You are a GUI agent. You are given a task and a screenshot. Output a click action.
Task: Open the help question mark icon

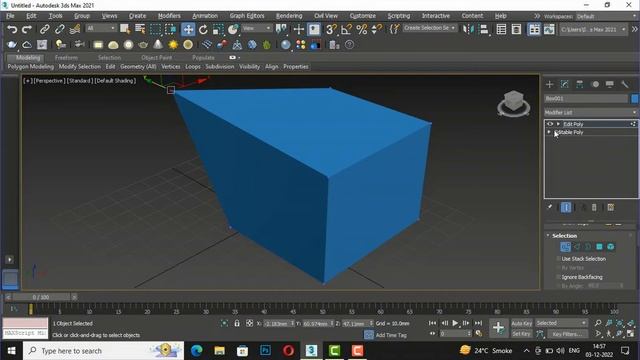[349, 44]
